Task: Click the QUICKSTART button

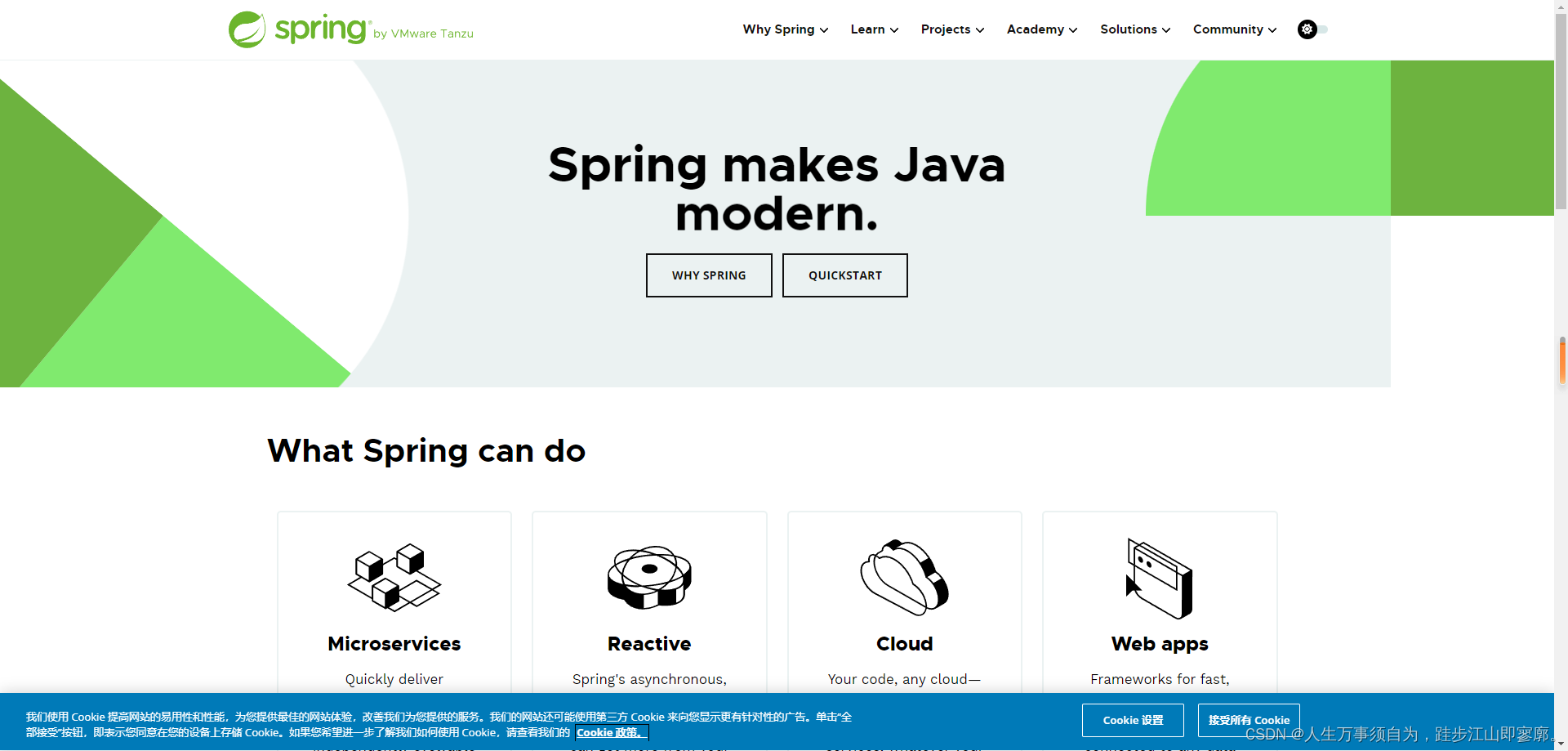Action: [x=844, y=275]
